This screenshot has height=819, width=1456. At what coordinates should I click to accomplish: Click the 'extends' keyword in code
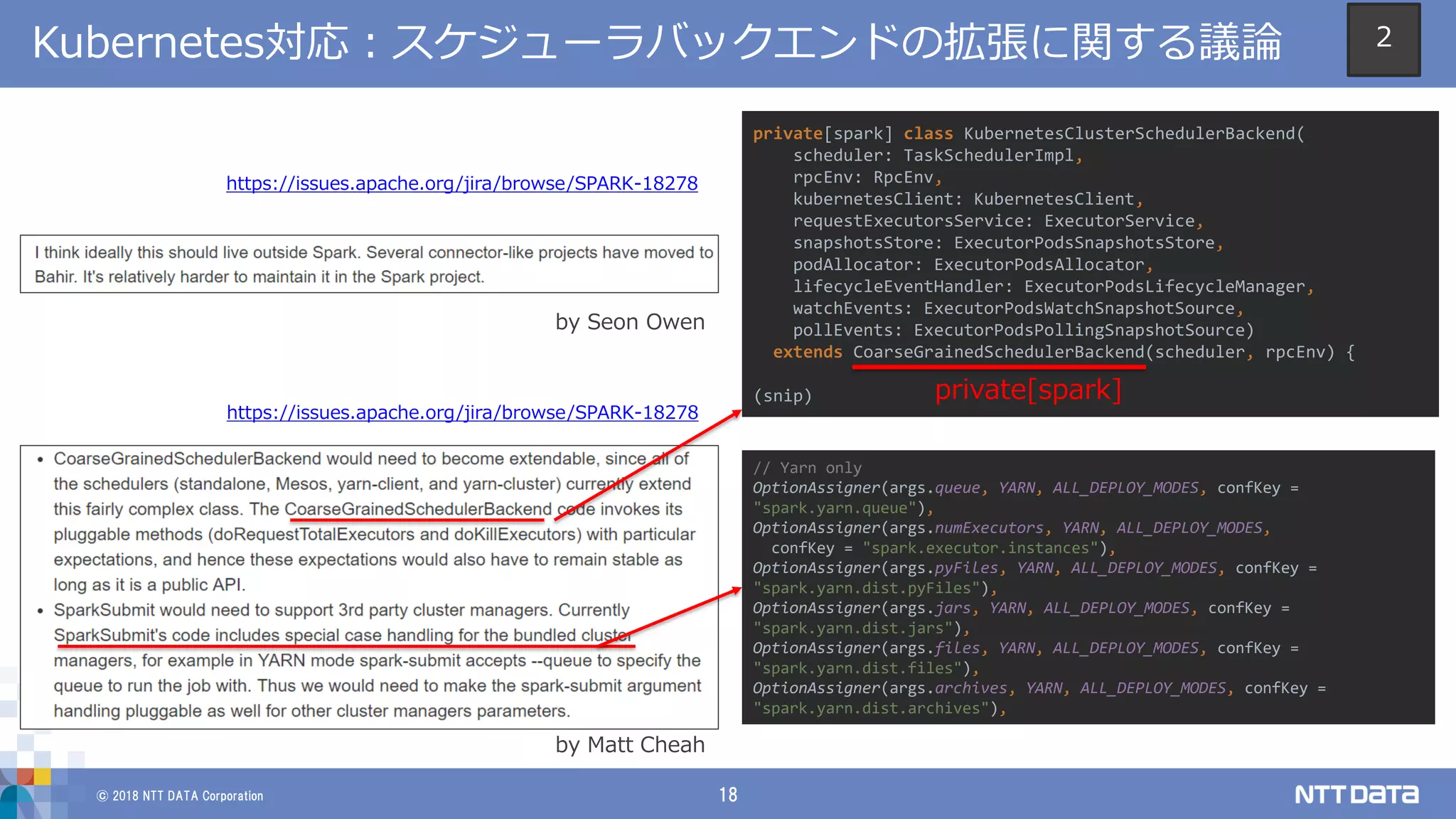pyautogui.click(x=807, y=352)
